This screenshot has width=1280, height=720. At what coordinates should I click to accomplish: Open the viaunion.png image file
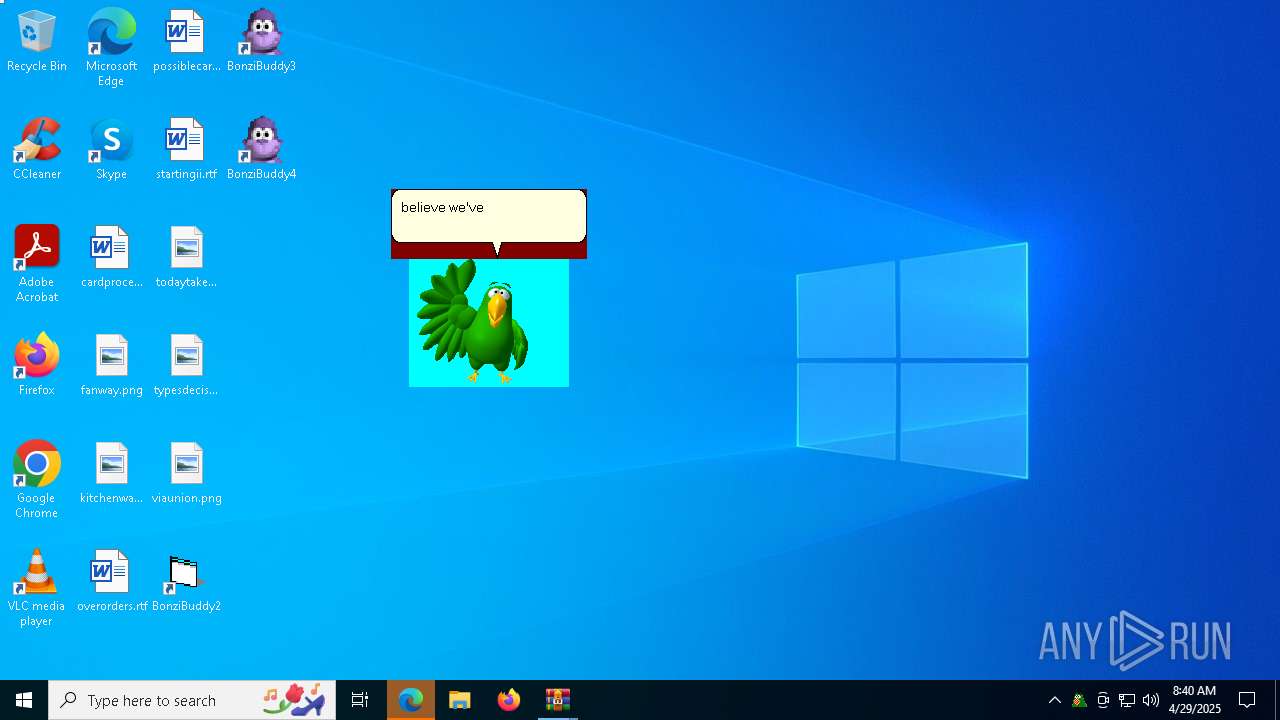point(186,474)
